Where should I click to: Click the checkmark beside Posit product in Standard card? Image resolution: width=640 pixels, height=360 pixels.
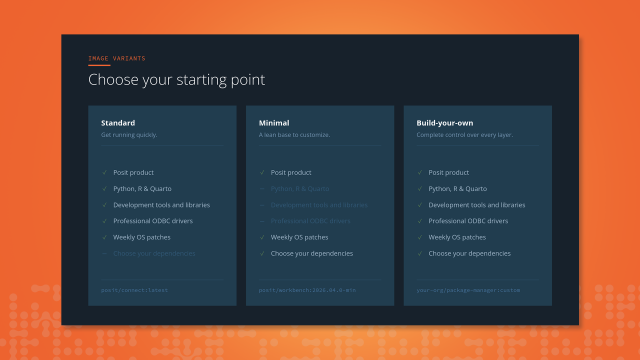click(104, 172)
